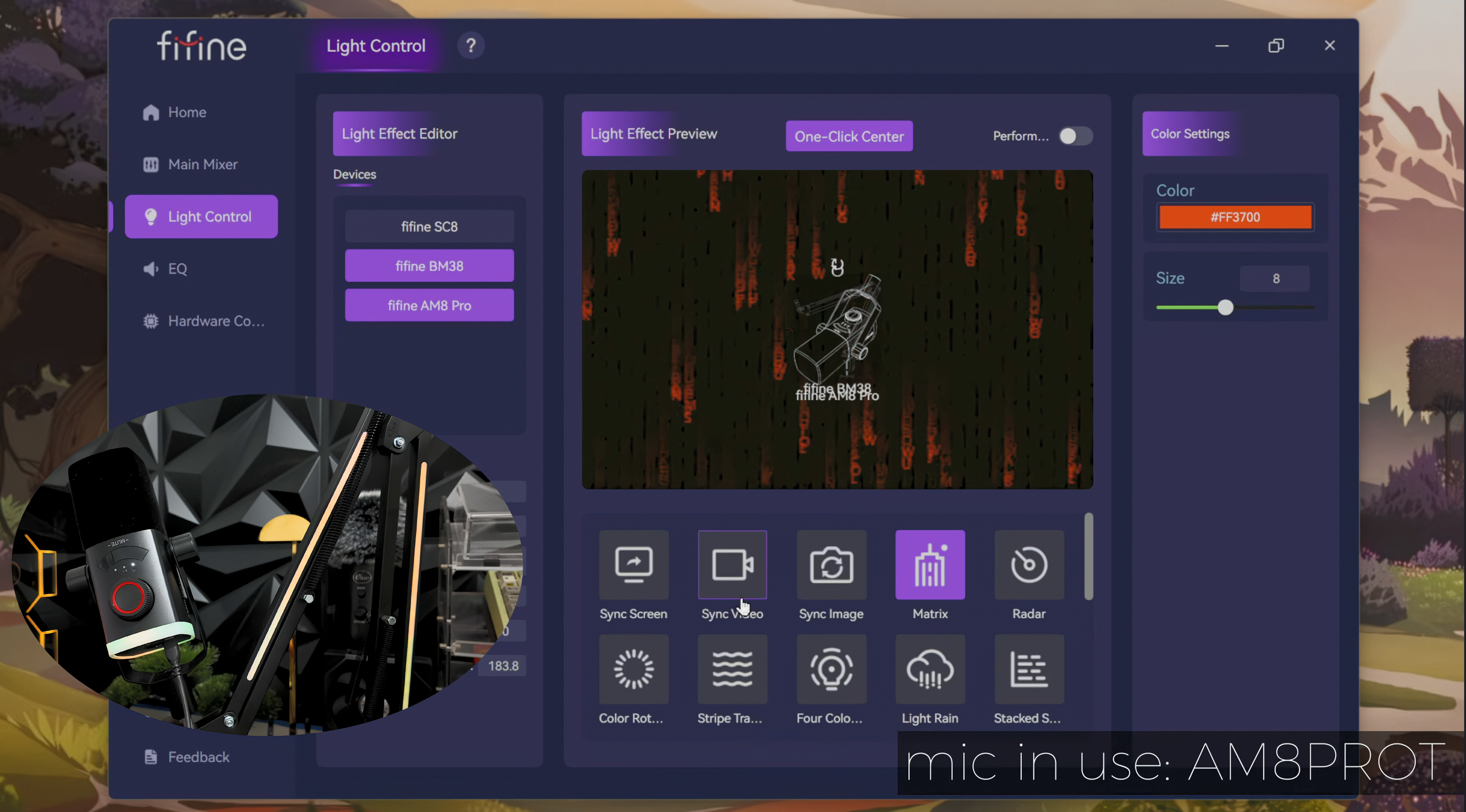Click the Main Mixer sliders icon

(151, 165)
